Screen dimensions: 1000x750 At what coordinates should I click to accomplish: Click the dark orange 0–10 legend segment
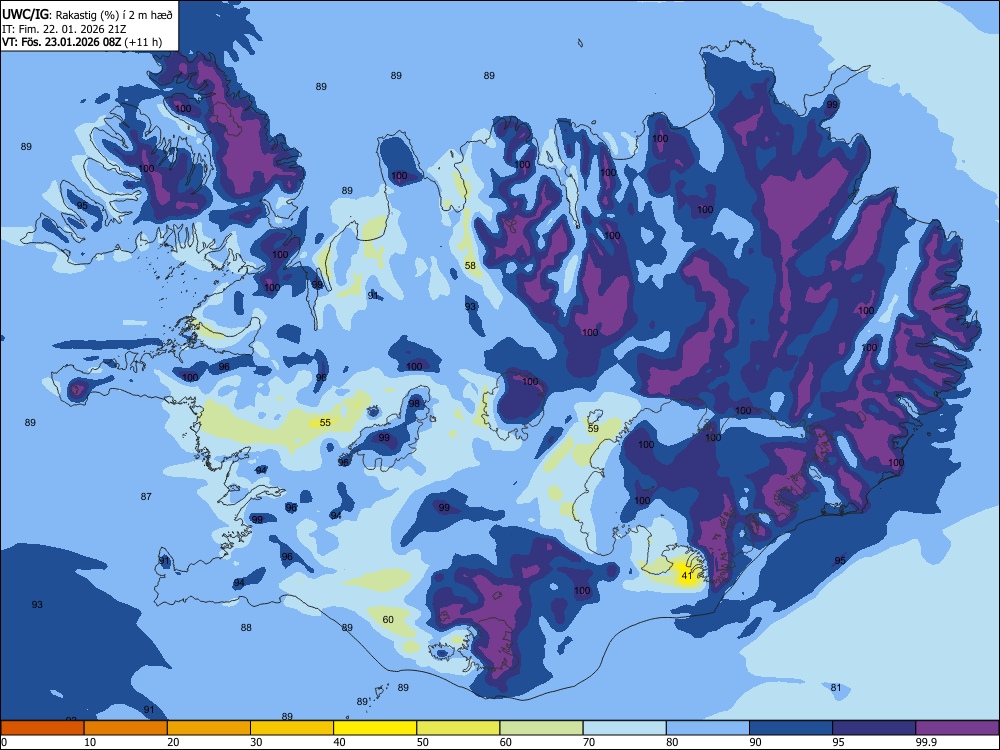click(42, 728)
